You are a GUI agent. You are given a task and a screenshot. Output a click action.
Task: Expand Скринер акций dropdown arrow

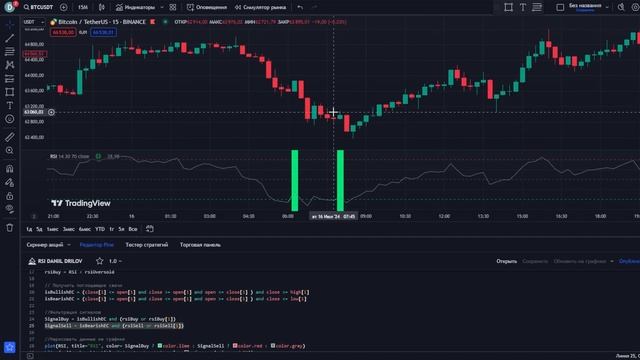[69, 245]
